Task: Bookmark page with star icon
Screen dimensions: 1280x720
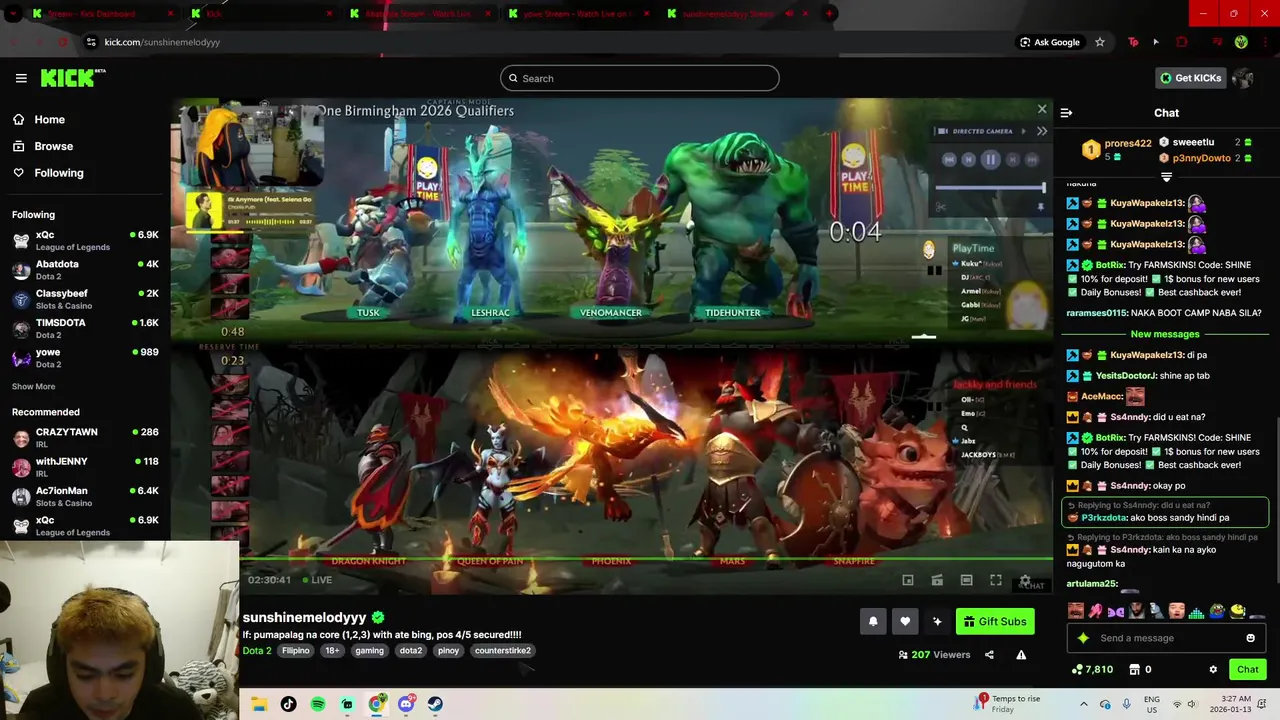Action: click(1100, 42)
